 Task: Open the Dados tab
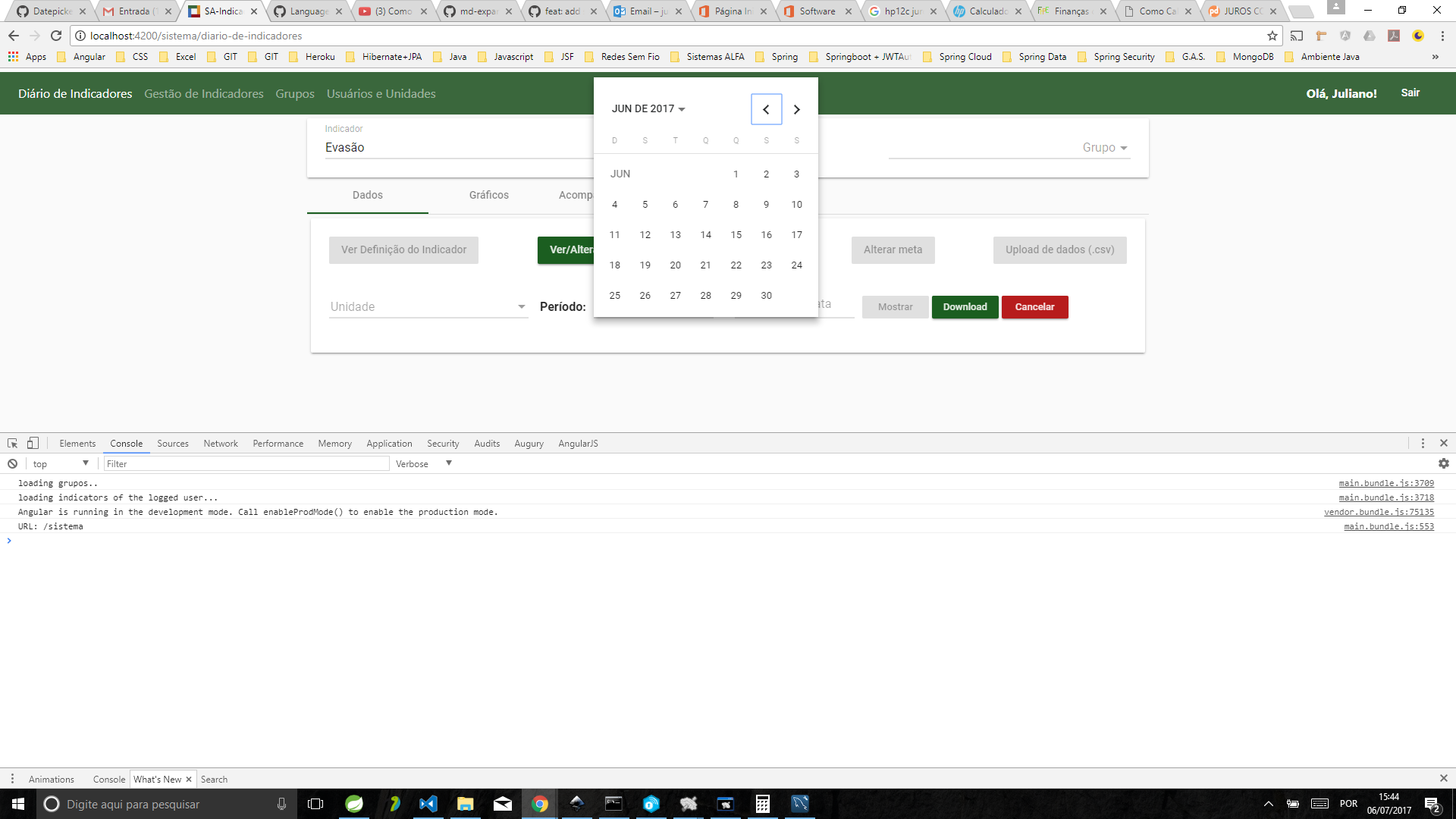click(368, 195)
